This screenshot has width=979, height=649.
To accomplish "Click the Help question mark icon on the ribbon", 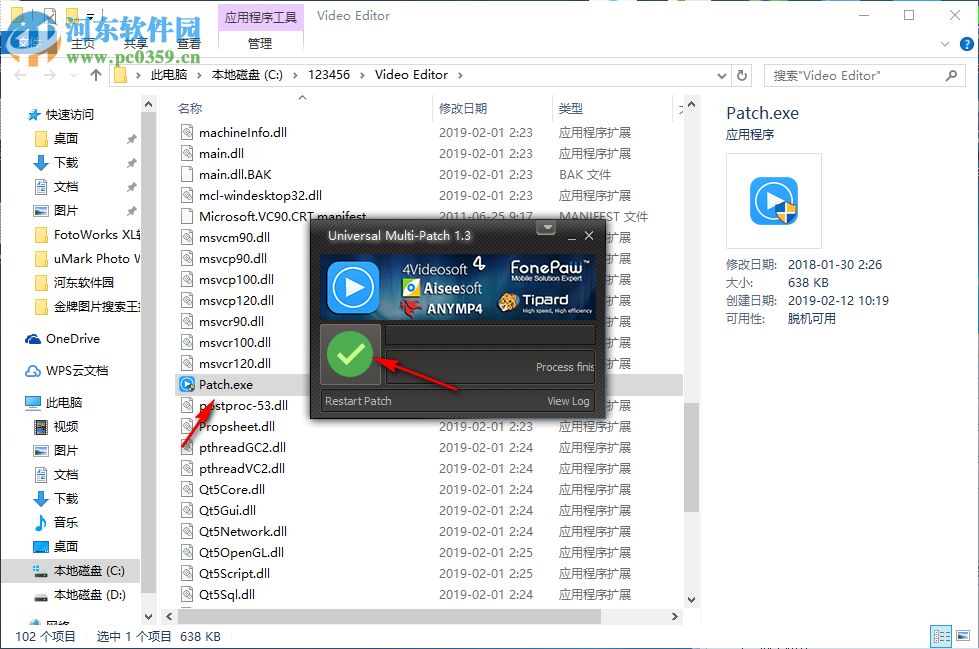I will click(966, 44).
